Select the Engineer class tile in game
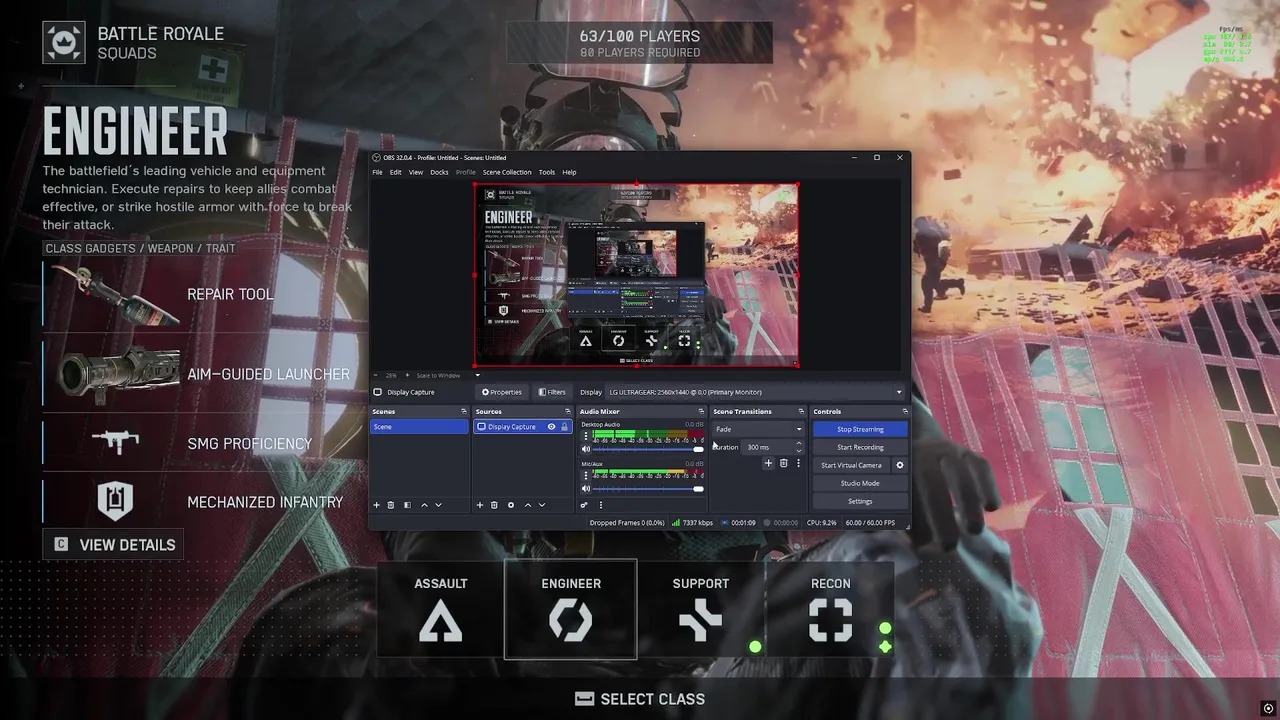The height and width of the screenshot is (720, 1280). 571,609
